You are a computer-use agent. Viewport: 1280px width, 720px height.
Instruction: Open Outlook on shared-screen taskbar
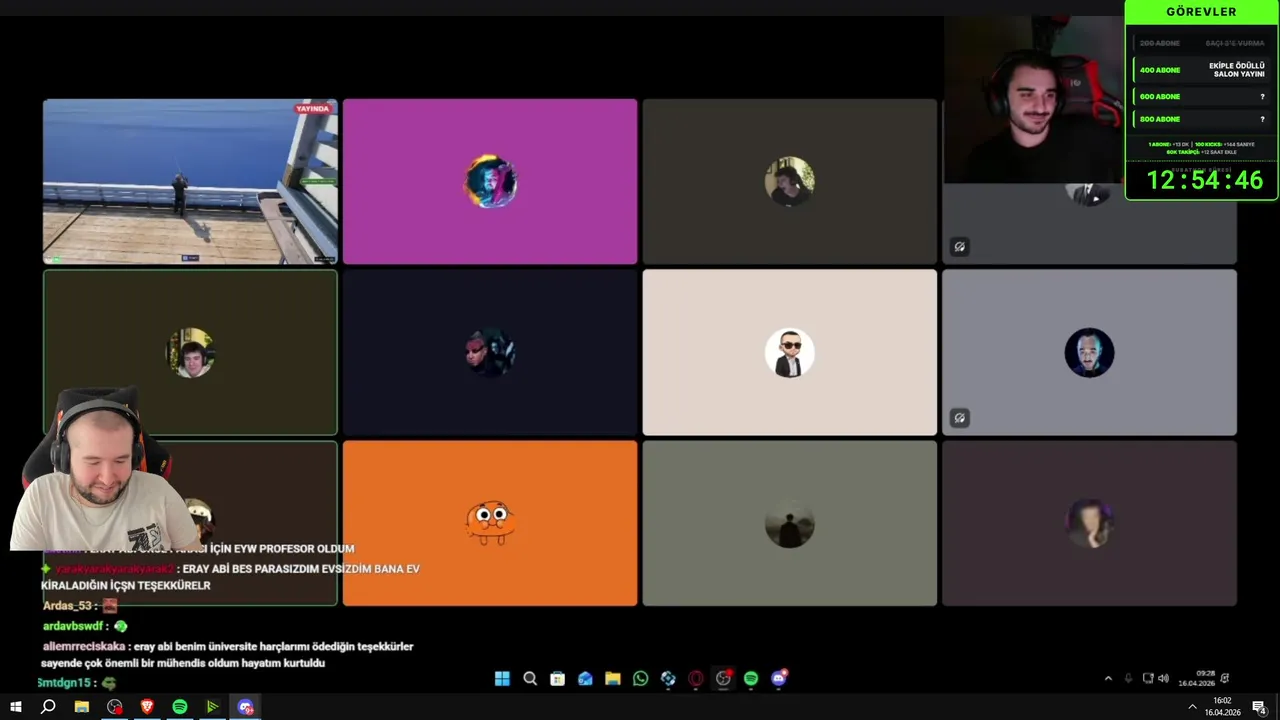[585, 678]
